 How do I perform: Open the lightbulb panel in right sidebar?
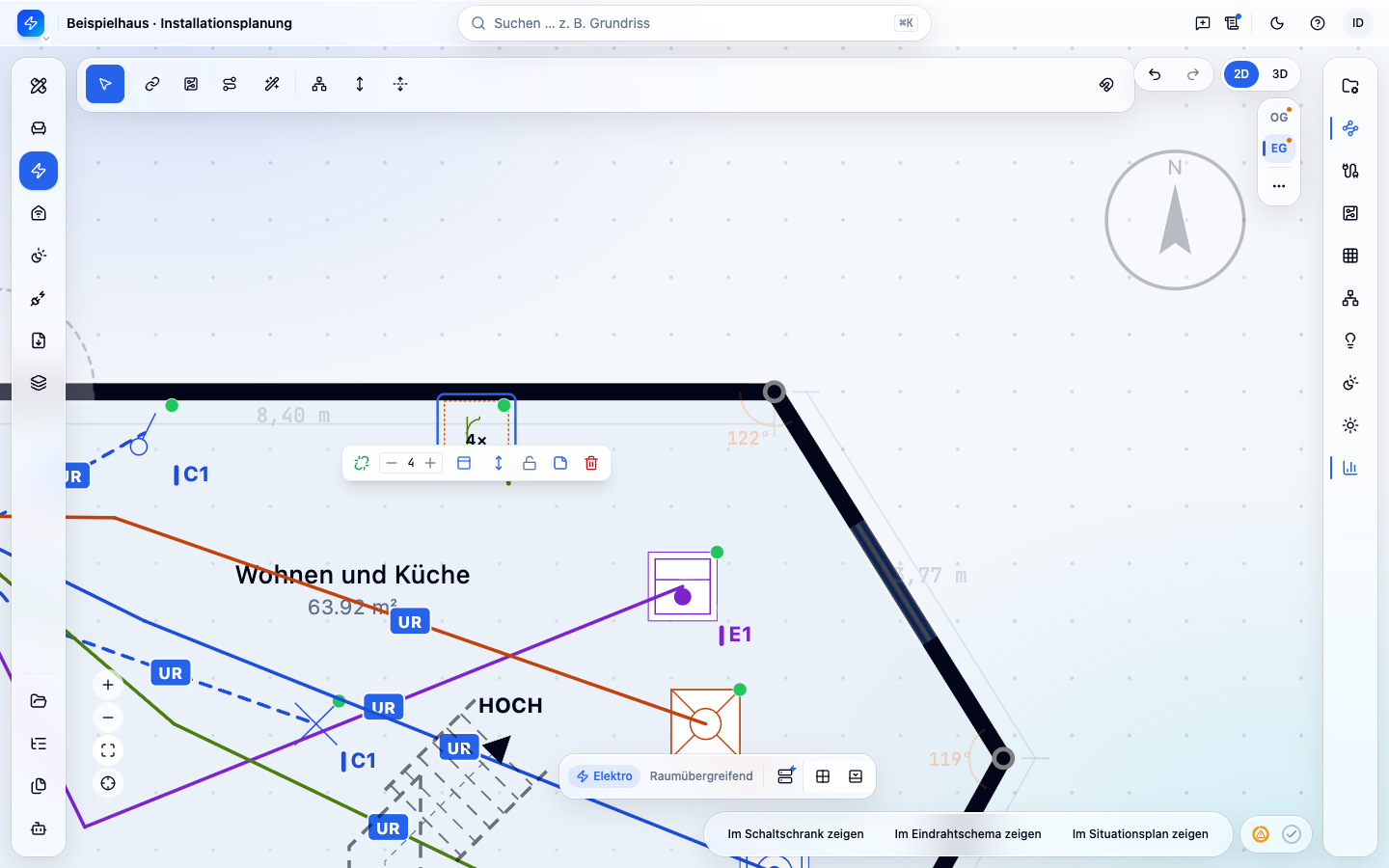point(1350,340)
